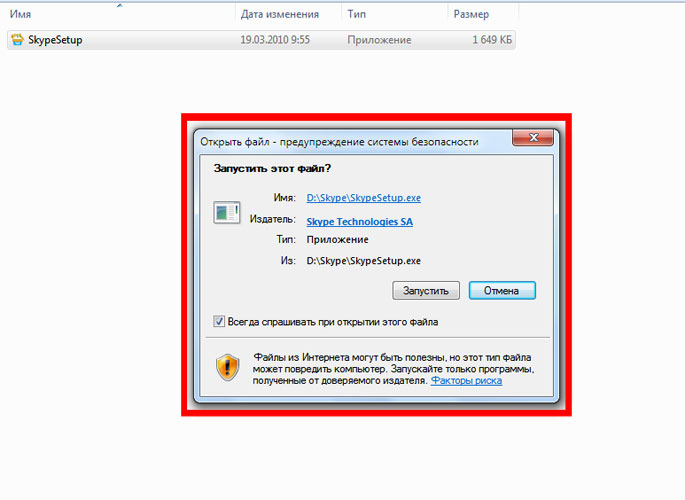Uncheck Всегда спрашивать при открытии этого файла
The height and width of the screenshot is (500, 685).
[219, 322]
